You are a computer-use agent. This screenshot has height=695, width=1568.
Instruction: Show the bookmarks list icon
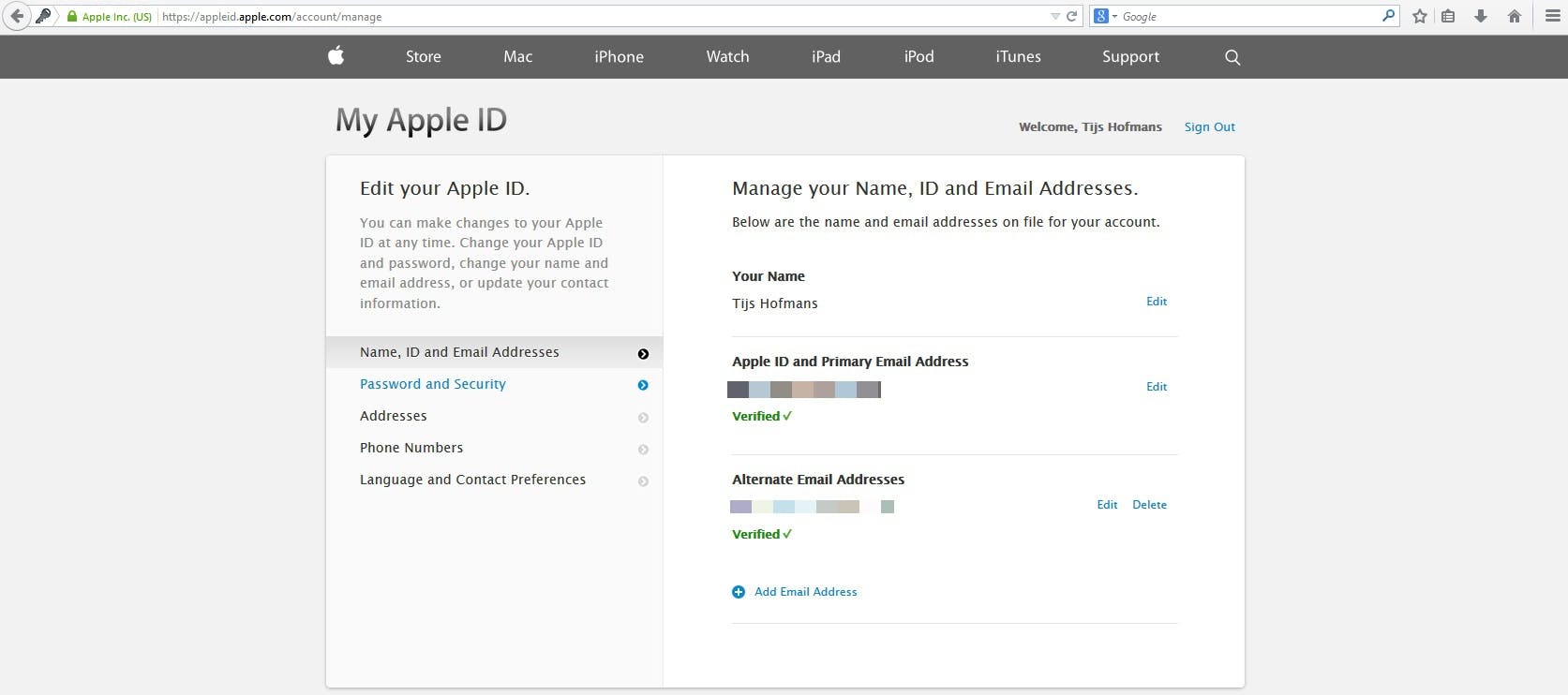[1448, 16]
